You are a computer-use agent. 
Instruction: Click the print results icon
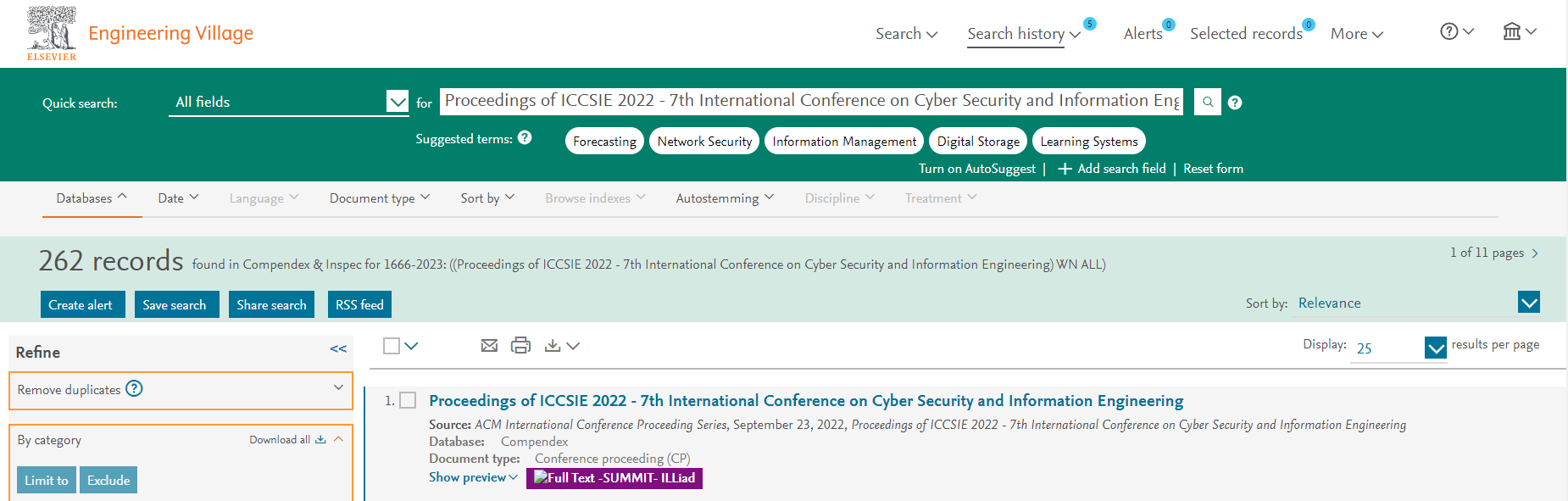coord(520,346)
